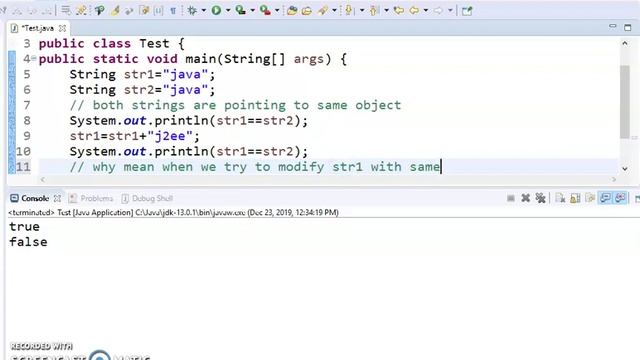The height and width of the screenshot is (360, 640).
Task: Click the editor scroll down arrow
Action: point(625,168)
